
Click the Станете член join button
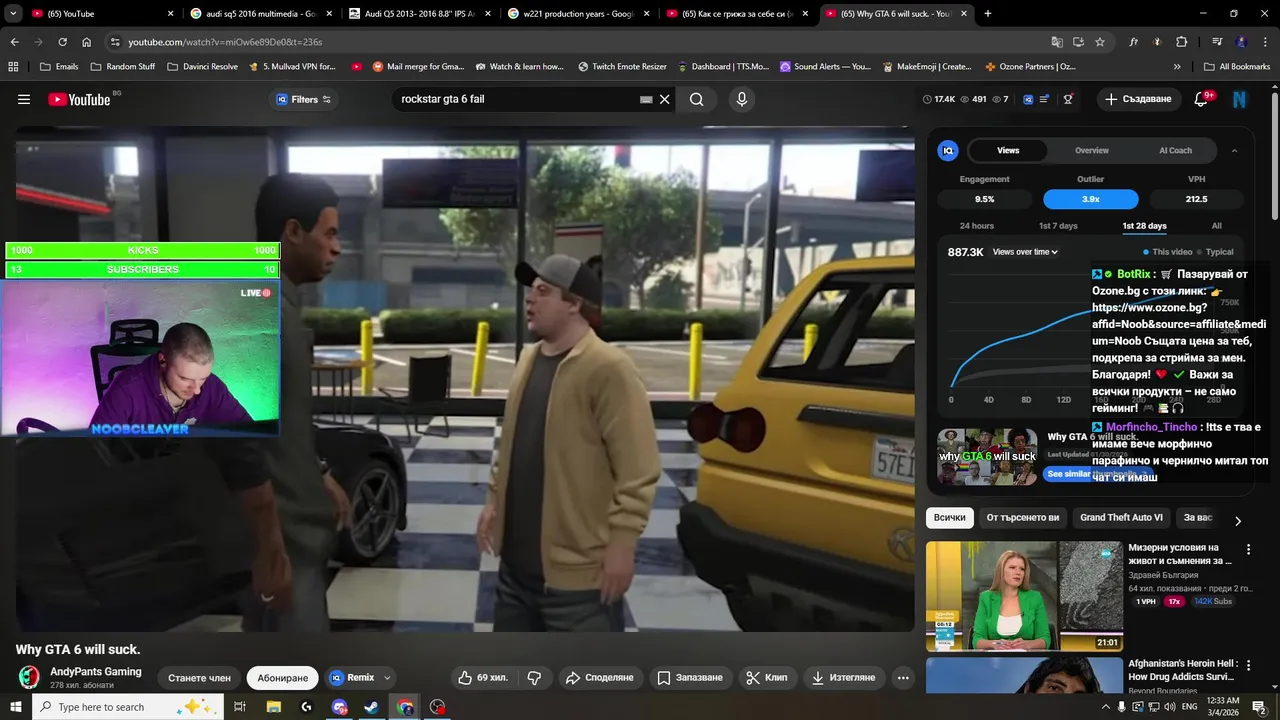coord(199,677)
